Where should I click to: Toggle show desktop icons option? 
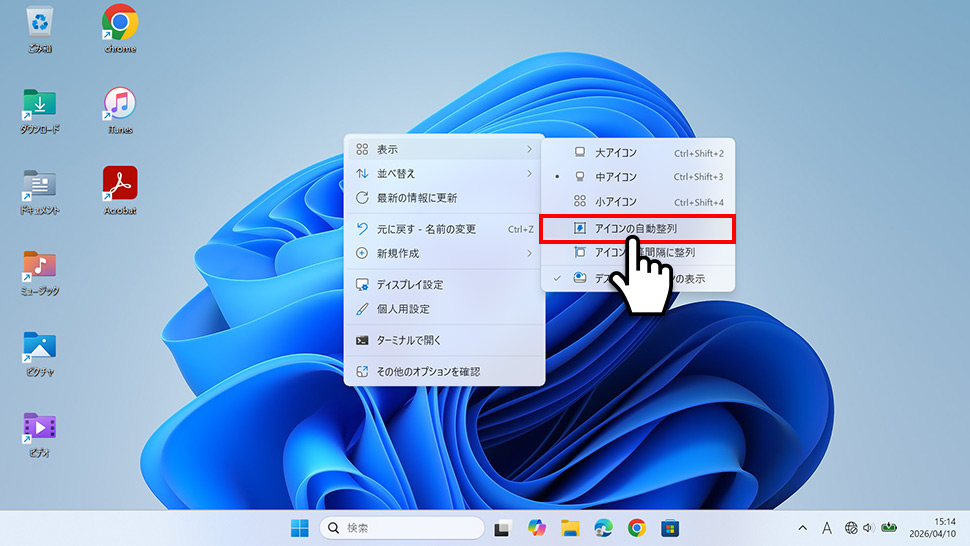point(638,279)
